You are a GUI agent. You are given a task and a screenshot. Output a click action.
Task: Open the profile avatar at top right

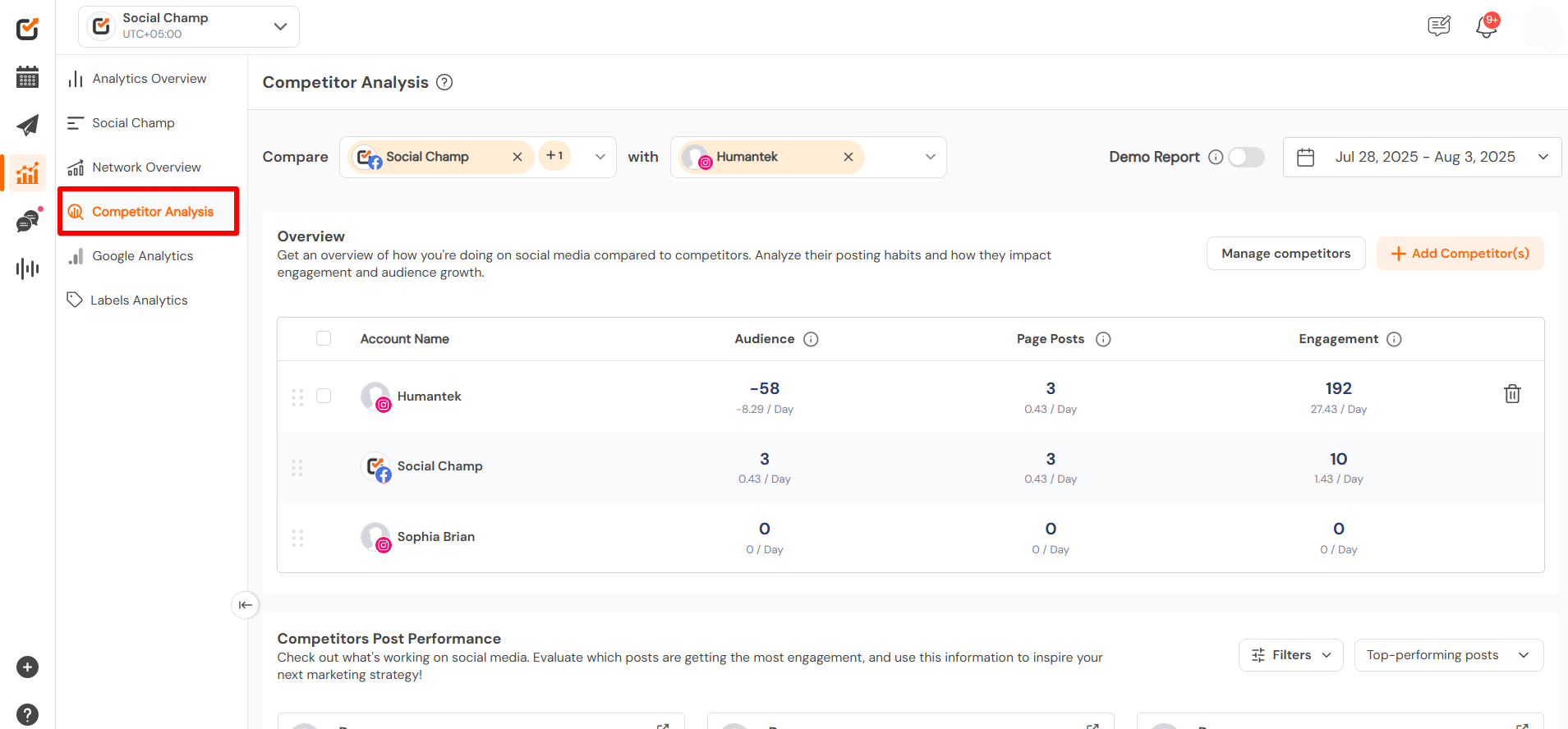[1540, 27]
